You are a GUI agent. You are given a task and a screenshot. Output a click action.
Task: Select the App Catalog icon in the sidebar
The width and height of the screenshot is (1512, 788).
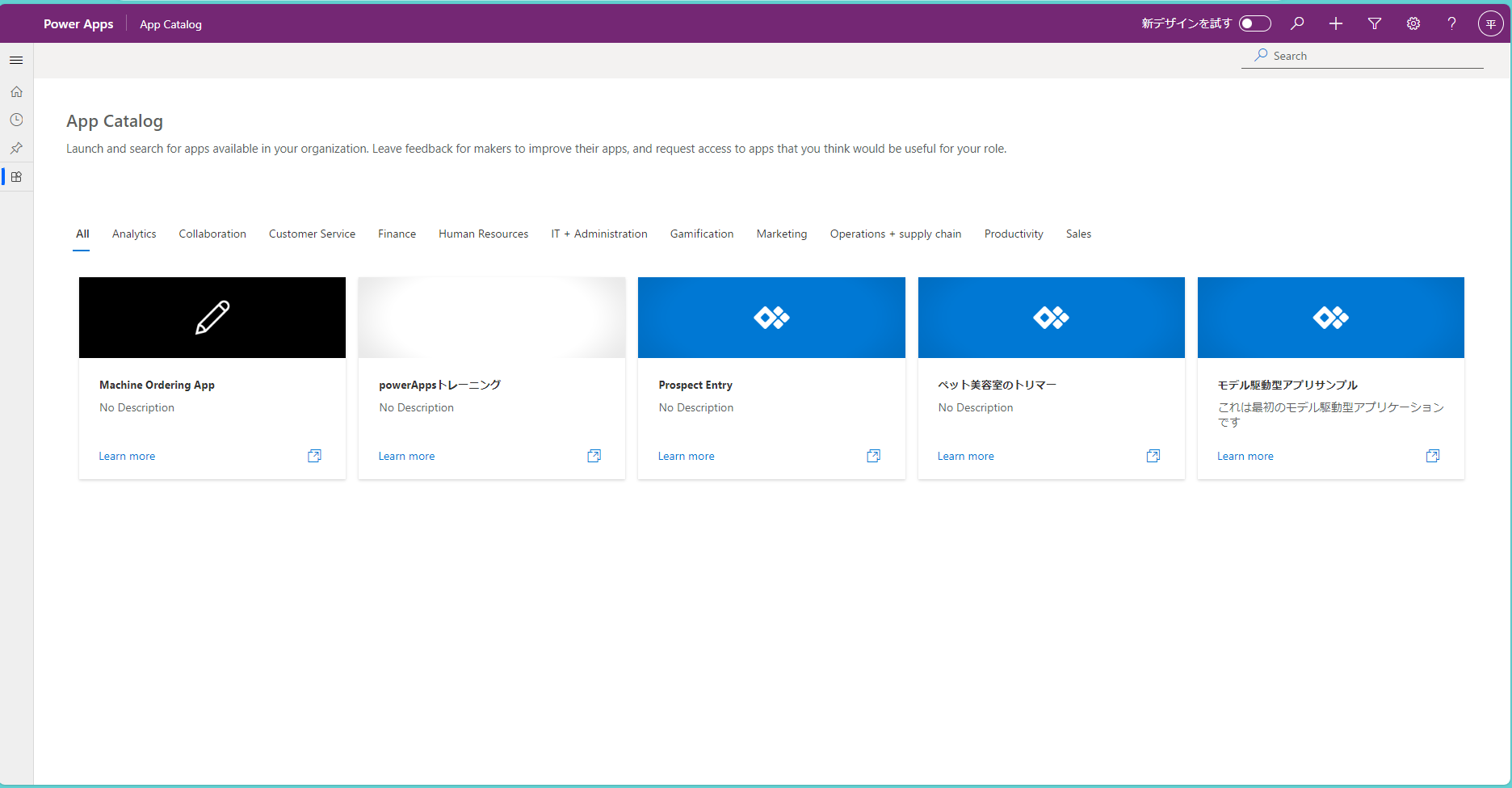pyautogui.click(x=16, y=176)
